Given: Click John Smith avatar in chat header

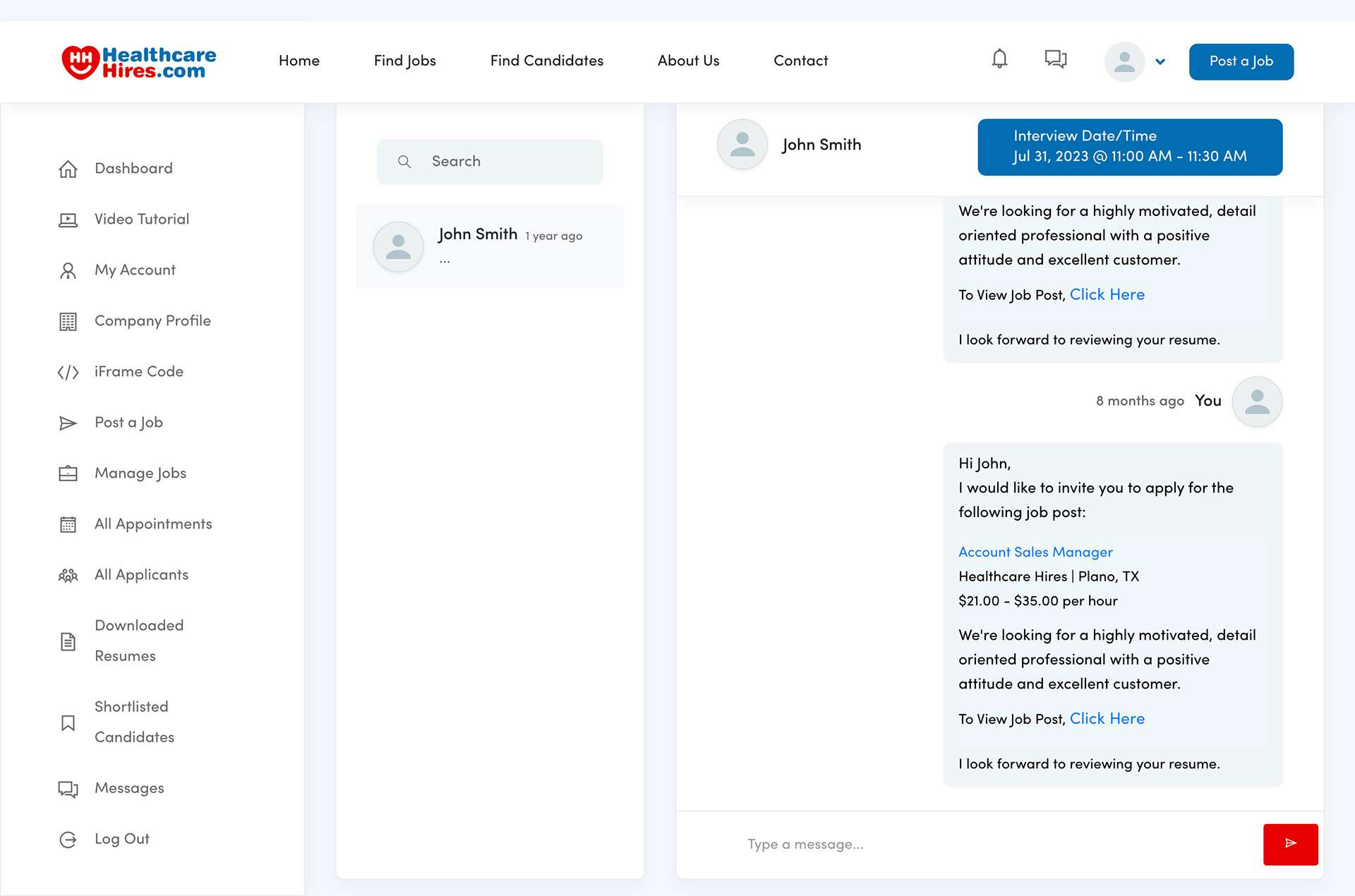Looking at the screenshot, I should [742, 145].
